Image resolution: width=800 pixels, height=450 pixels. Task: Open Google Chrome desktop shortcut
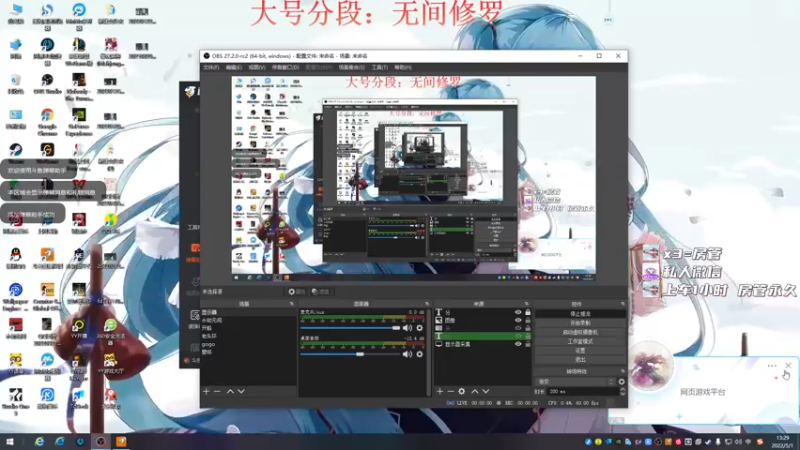pos(47,121)
